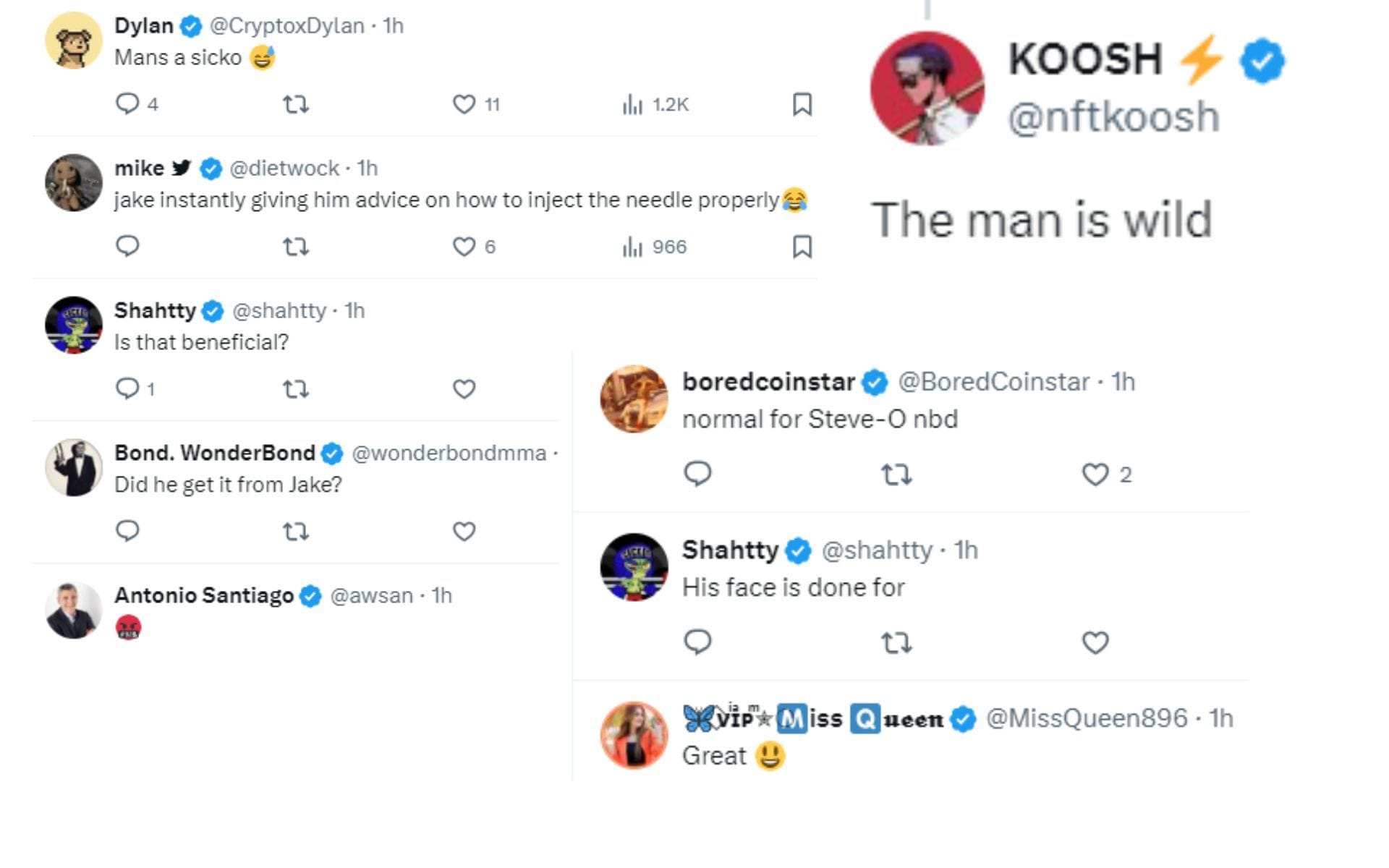Select Shahtty's verified checkmark
Screen dimensions: 1389x868
[x=212, y=311]
